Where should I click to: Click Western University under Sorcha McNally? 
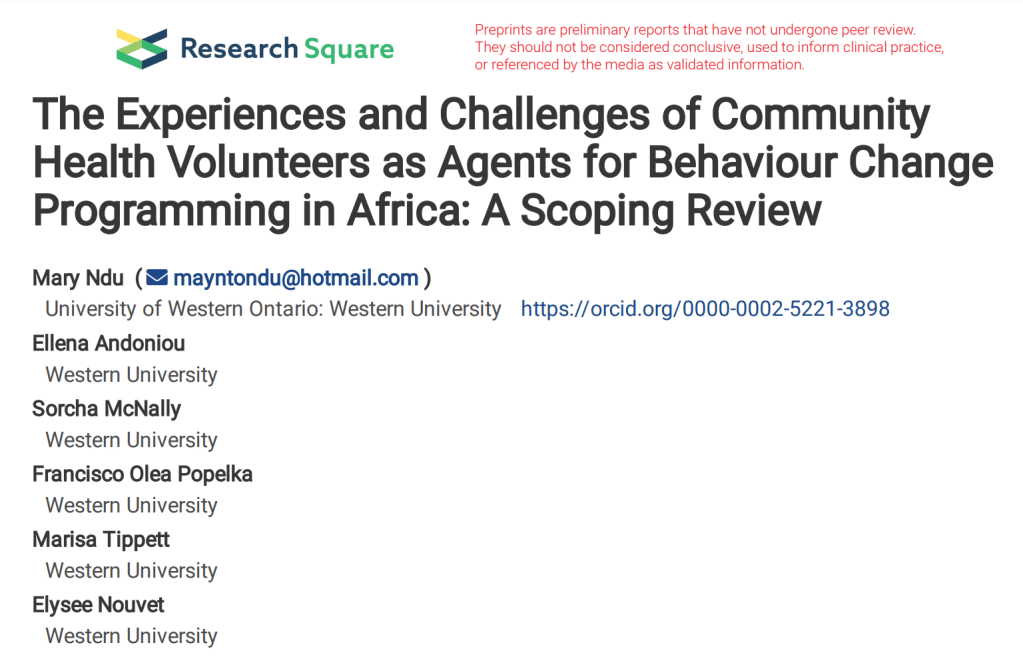pos(131,440)
